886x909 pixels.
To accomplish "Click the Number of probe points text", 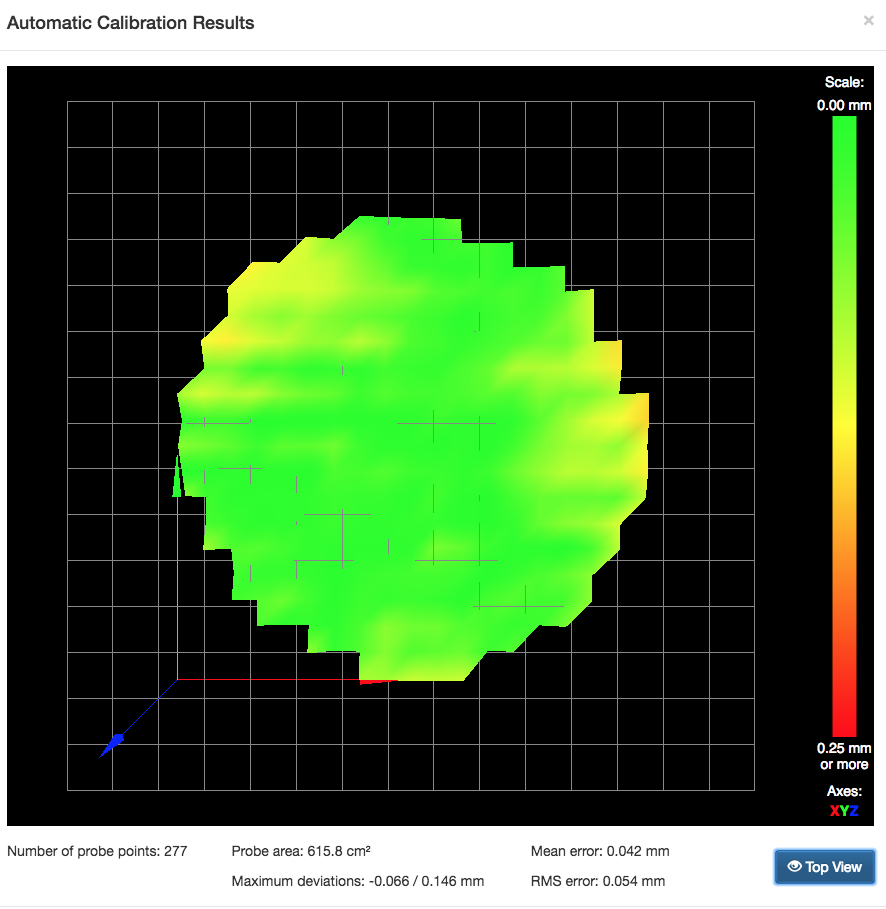I will [97, 852].
